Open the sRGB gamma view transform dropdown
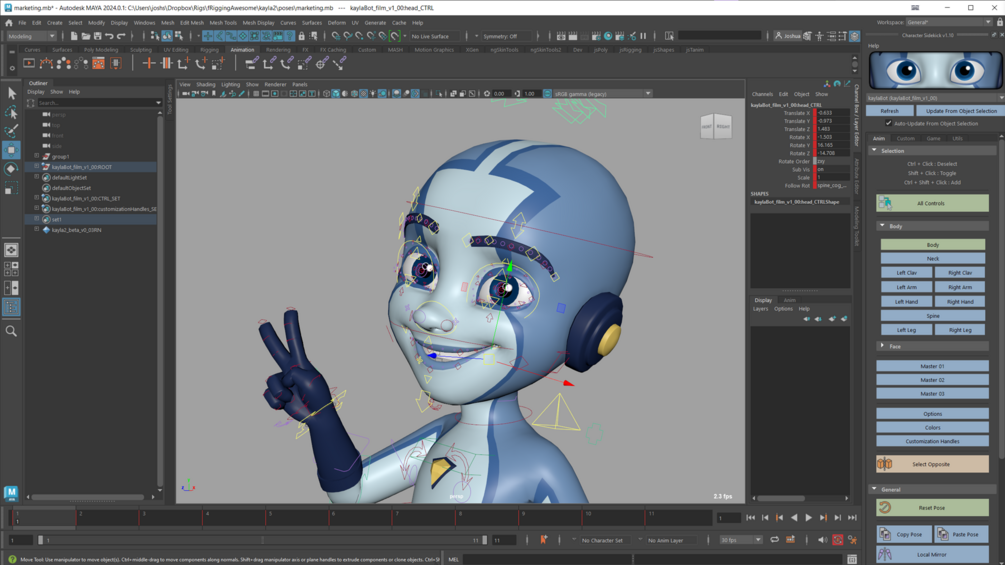The height and width of the screenshot is (565, 1005). tap(602, 94)
